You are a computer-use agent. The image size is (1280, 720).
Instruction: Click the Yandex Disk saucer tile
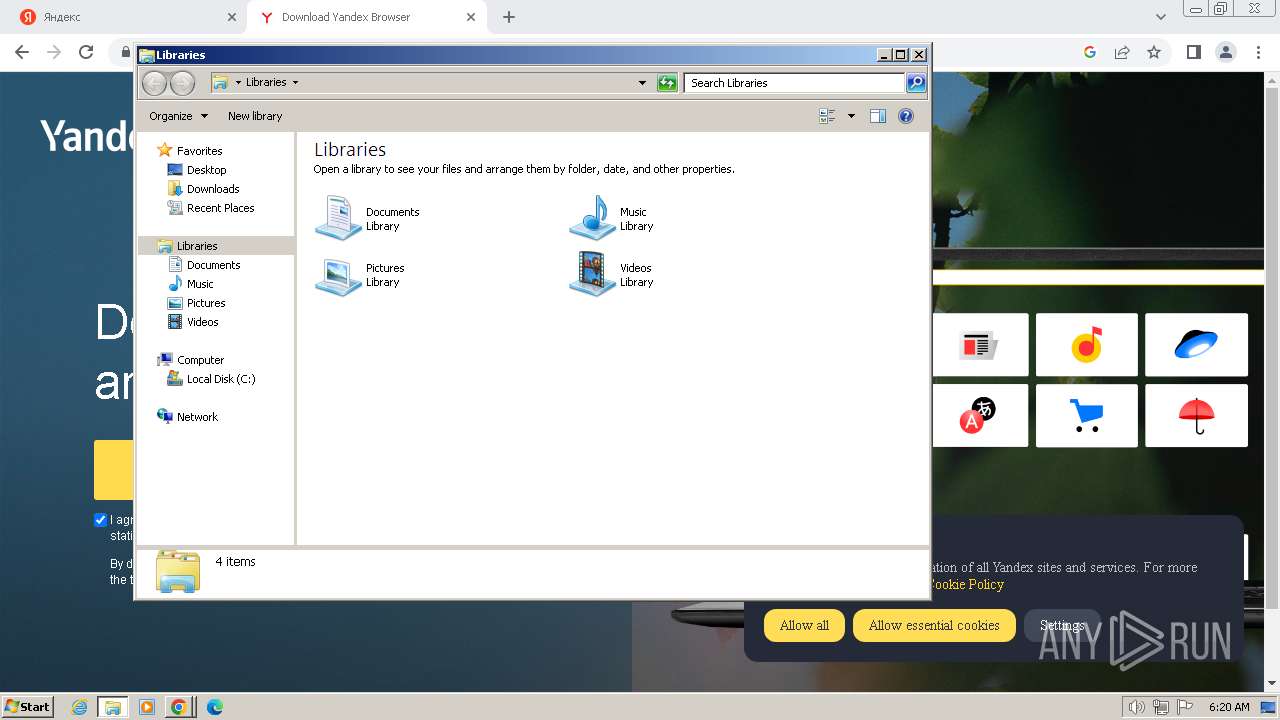pyautogui.click(x=1196, y=345)
